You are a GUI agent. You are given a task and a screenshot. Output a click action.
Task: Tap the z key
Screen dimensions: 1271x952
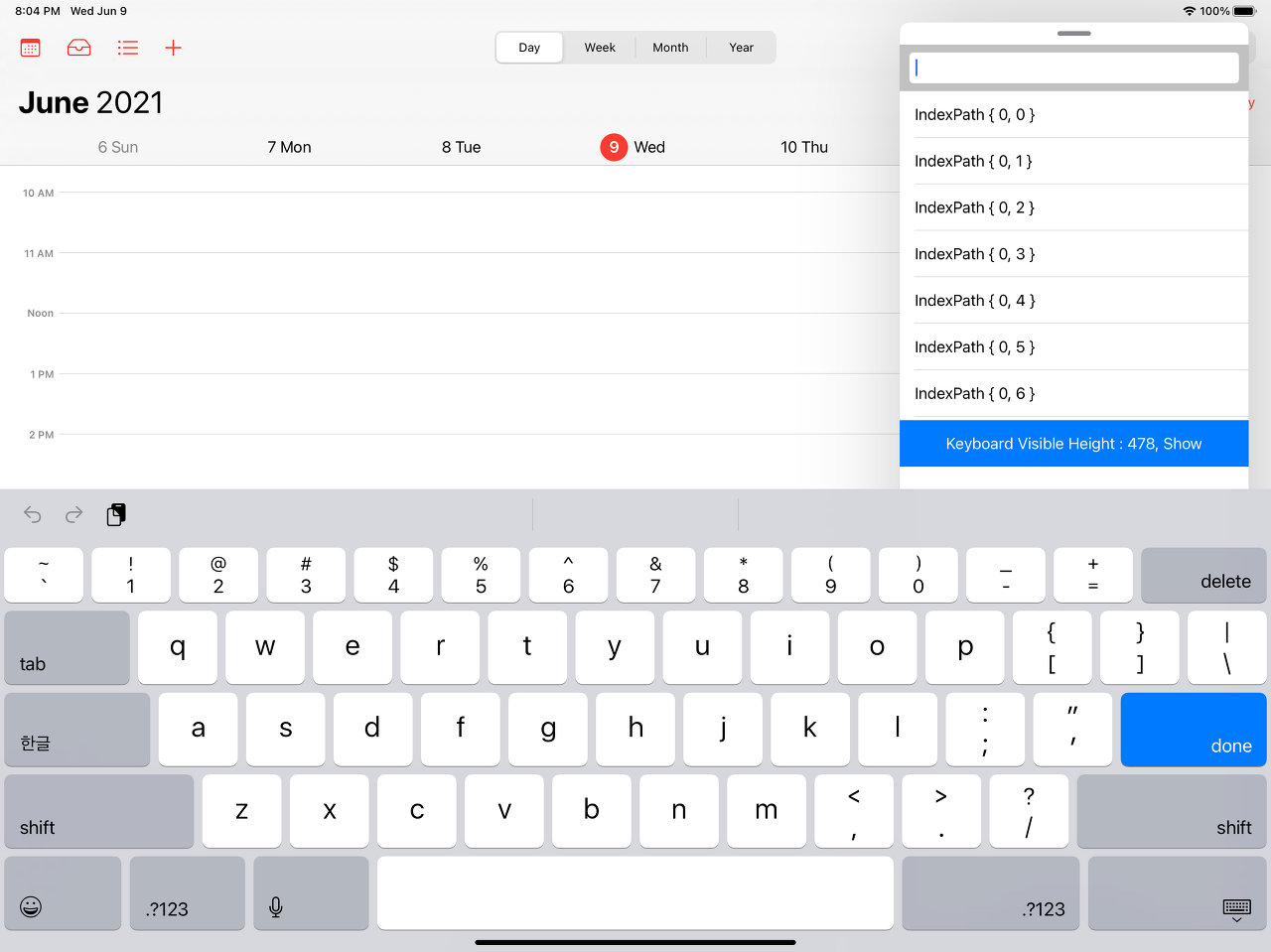pos(242,811)
